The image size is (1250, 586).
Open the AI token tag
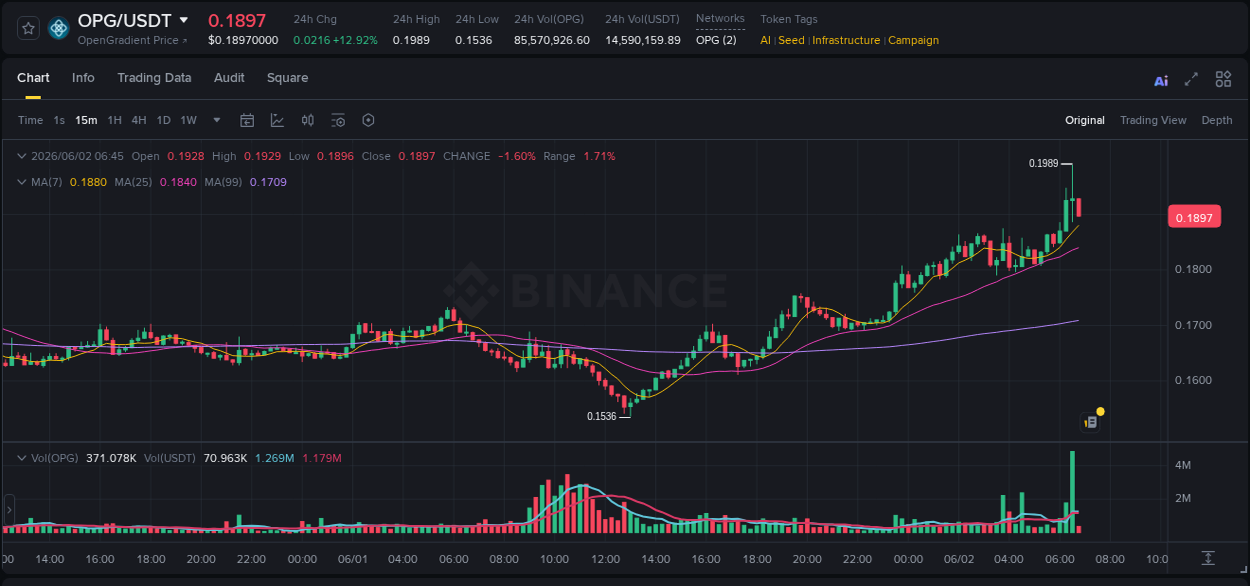coord(765,40)
